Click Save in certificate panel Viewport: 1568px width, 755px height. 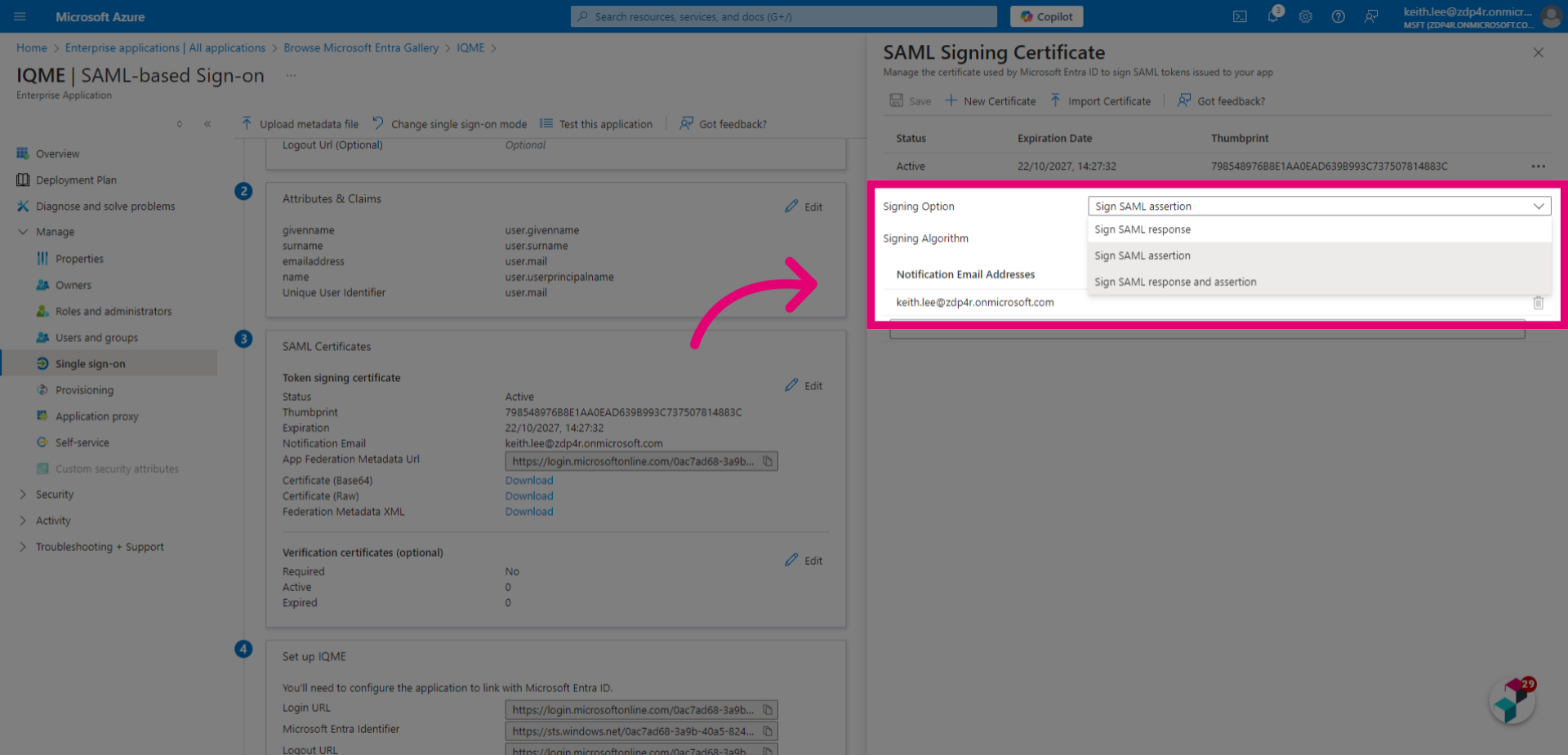(911, 101)
